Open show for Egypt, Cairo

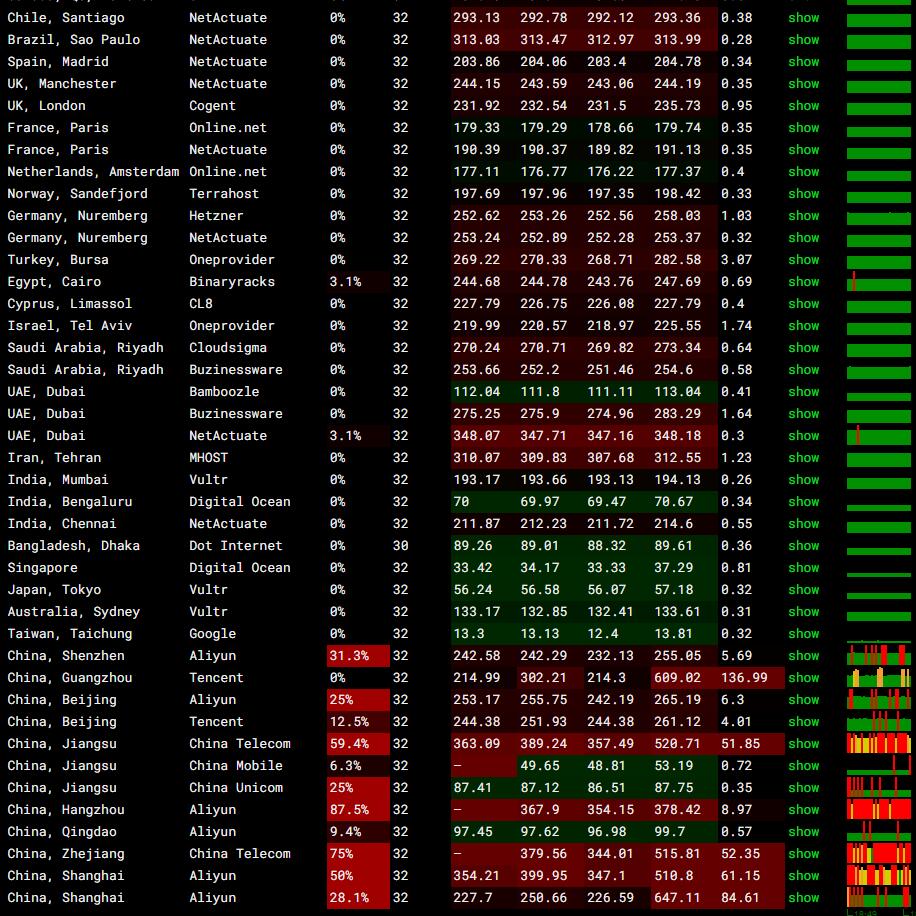click(803, 282)
